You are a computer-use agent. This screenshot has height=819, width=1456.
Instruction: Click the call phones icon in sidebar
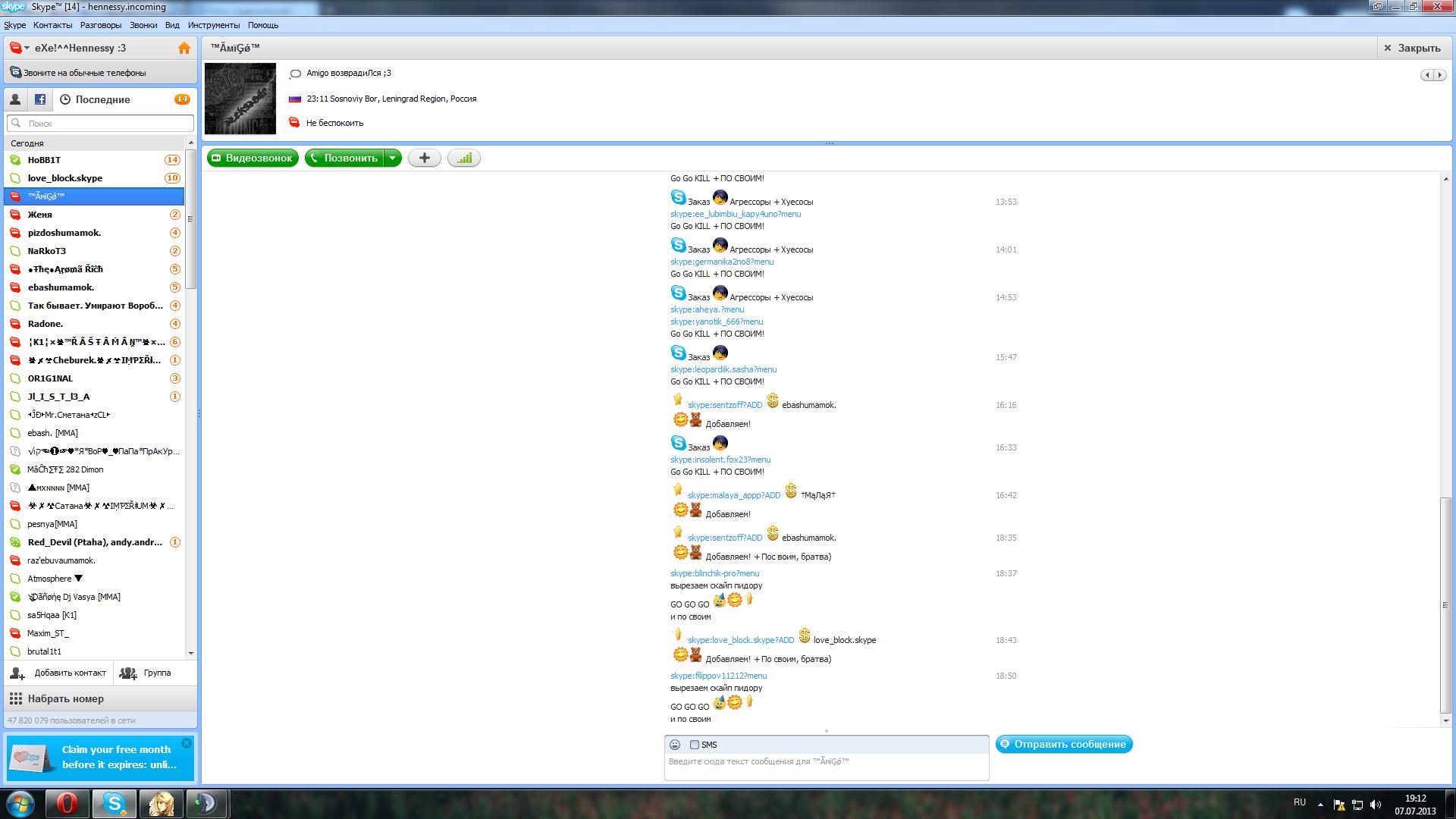pyautogui.click(x=15, y=73)
